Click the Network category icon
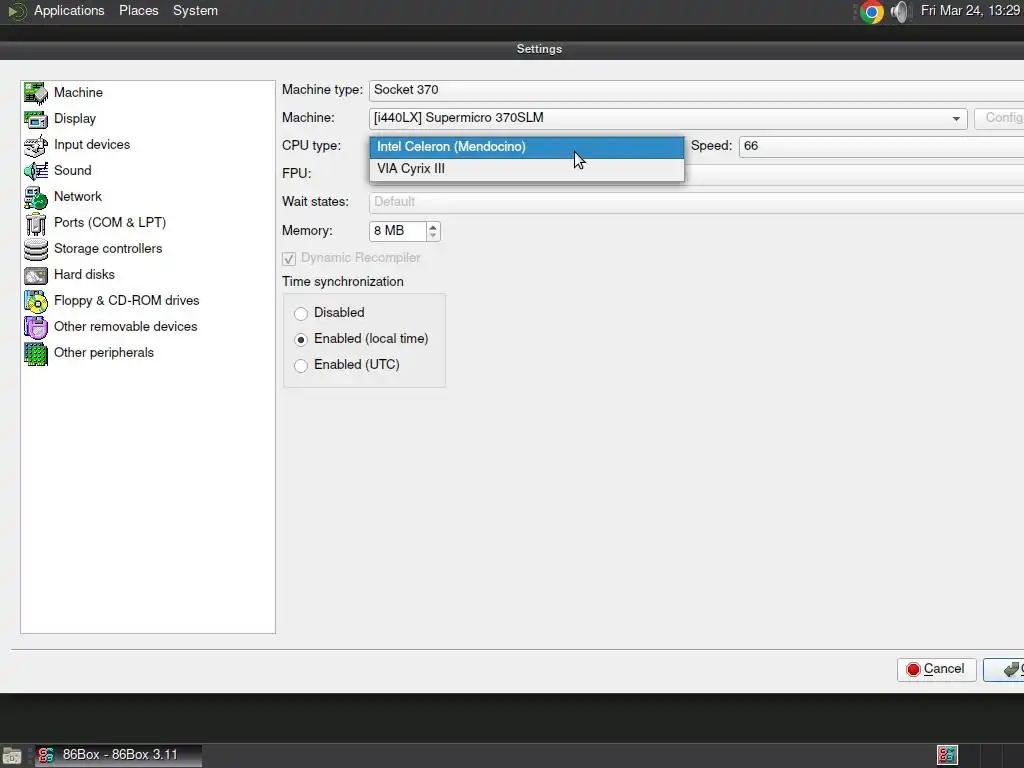The height and width of the screenshot is (768, 1024). 36,197
